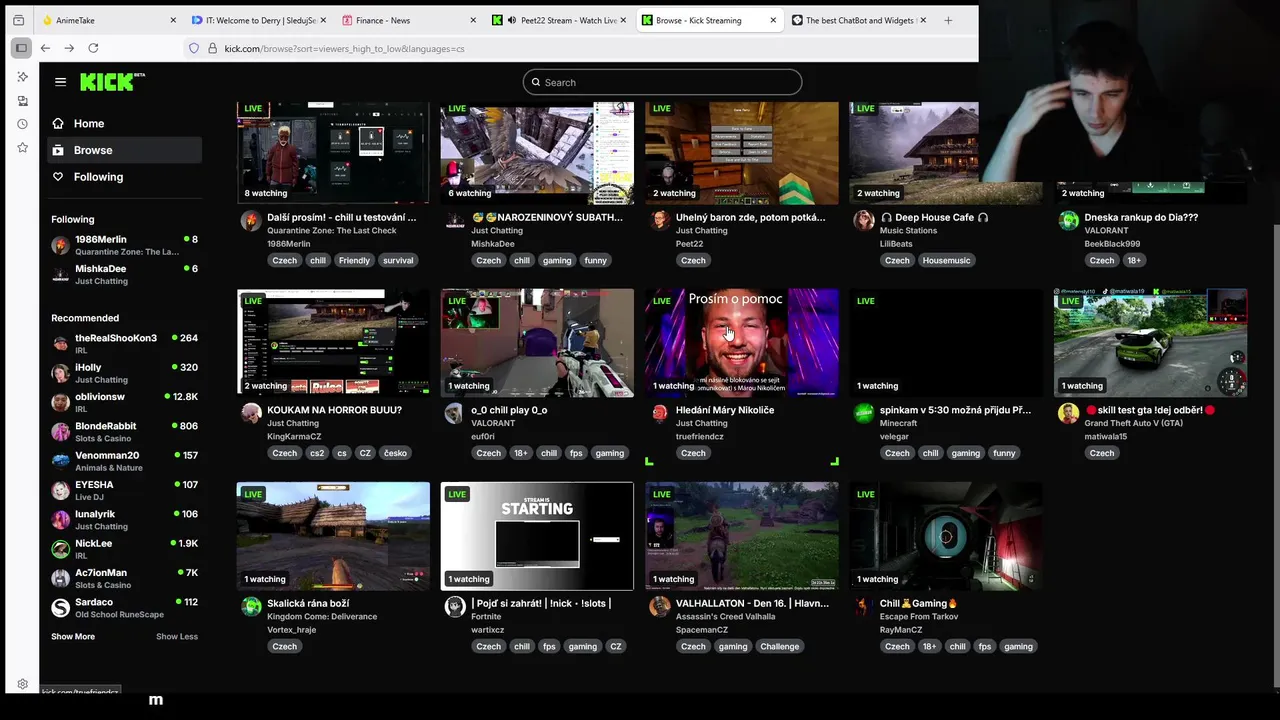Open the bookmarks star icon in sidebar
The height and width of the screenshot is (720, 1280).
[22, 148]
